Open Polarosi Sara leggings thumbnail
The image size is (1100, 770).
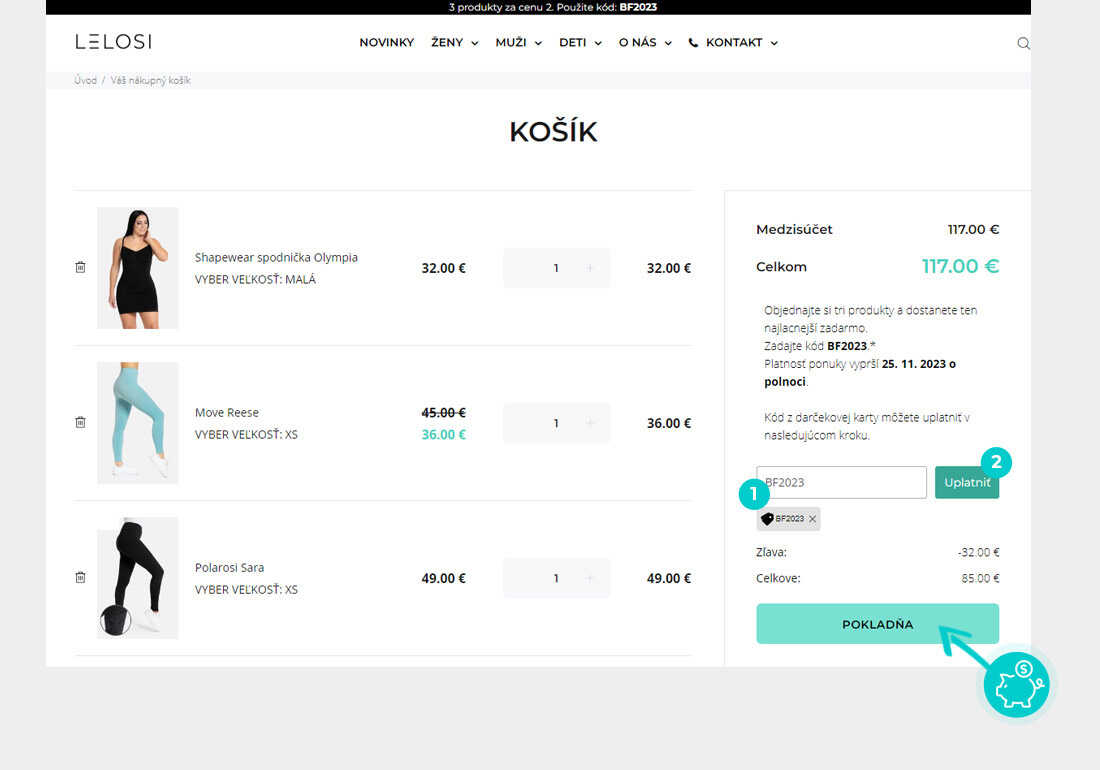coord(138,578)
